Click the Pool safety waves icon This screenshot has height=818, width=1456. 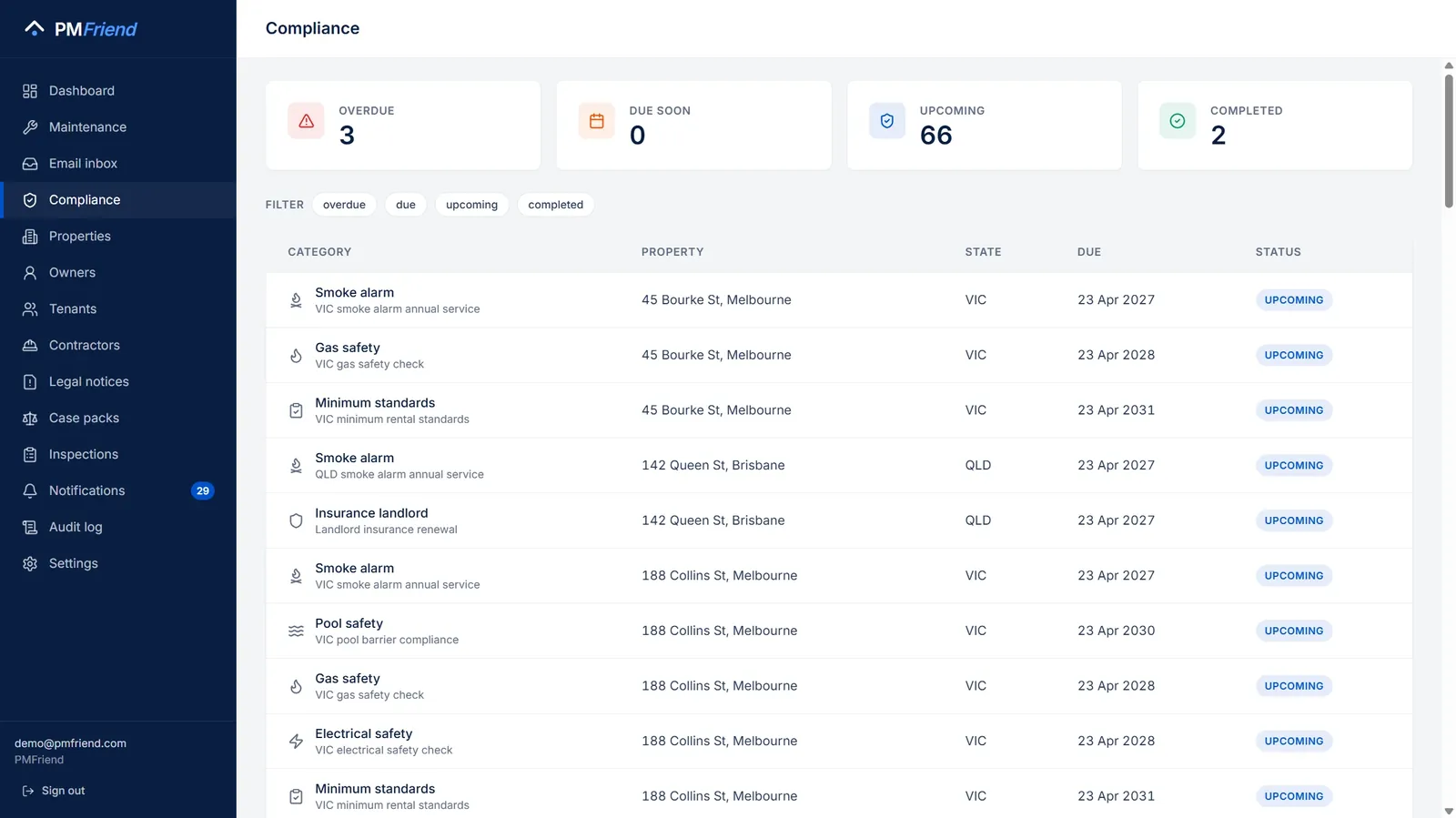coord(296,631)
